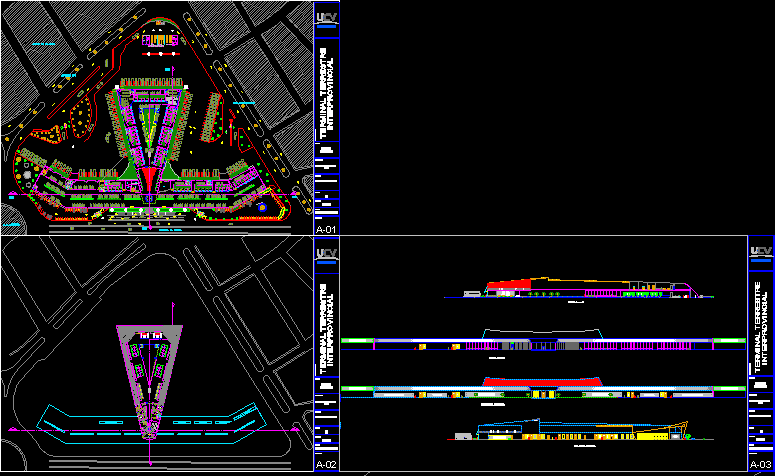Click the blue circle in A-01 site plan
Screen dimensions: 775x476
[x=263, y=205]
